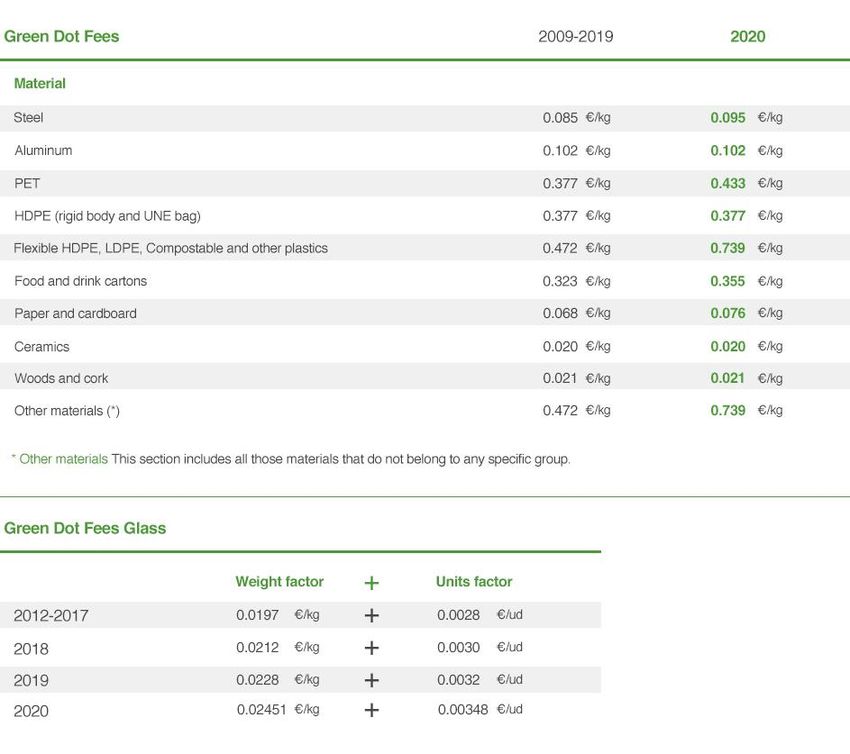Screen dimensions: 850x754
Task: Click the 'Units factor' column header
Action: coord(474,582)
